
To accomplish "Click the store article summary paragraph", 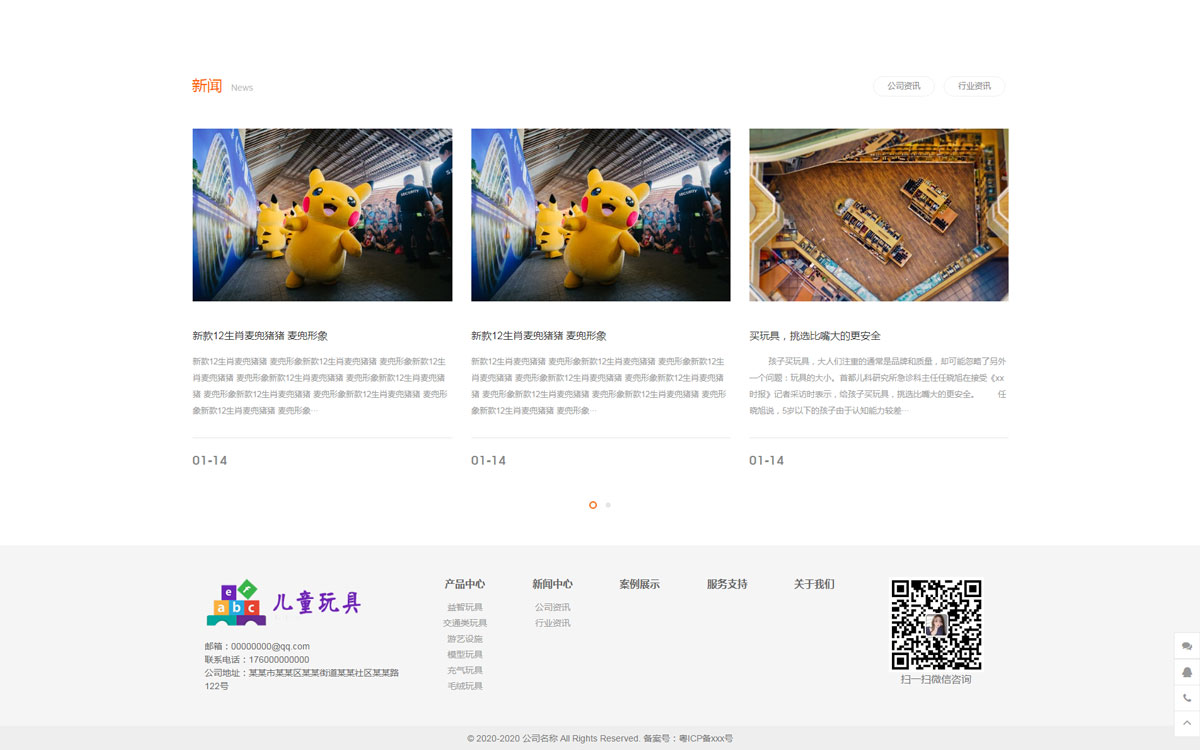I will click(x=878, y=385).
